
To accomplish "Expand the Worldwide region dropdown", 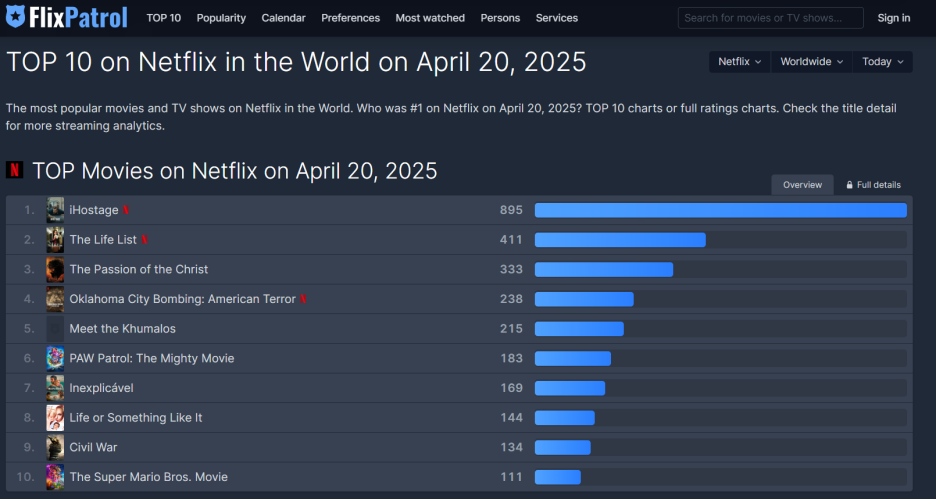I will tap(812, 61).
